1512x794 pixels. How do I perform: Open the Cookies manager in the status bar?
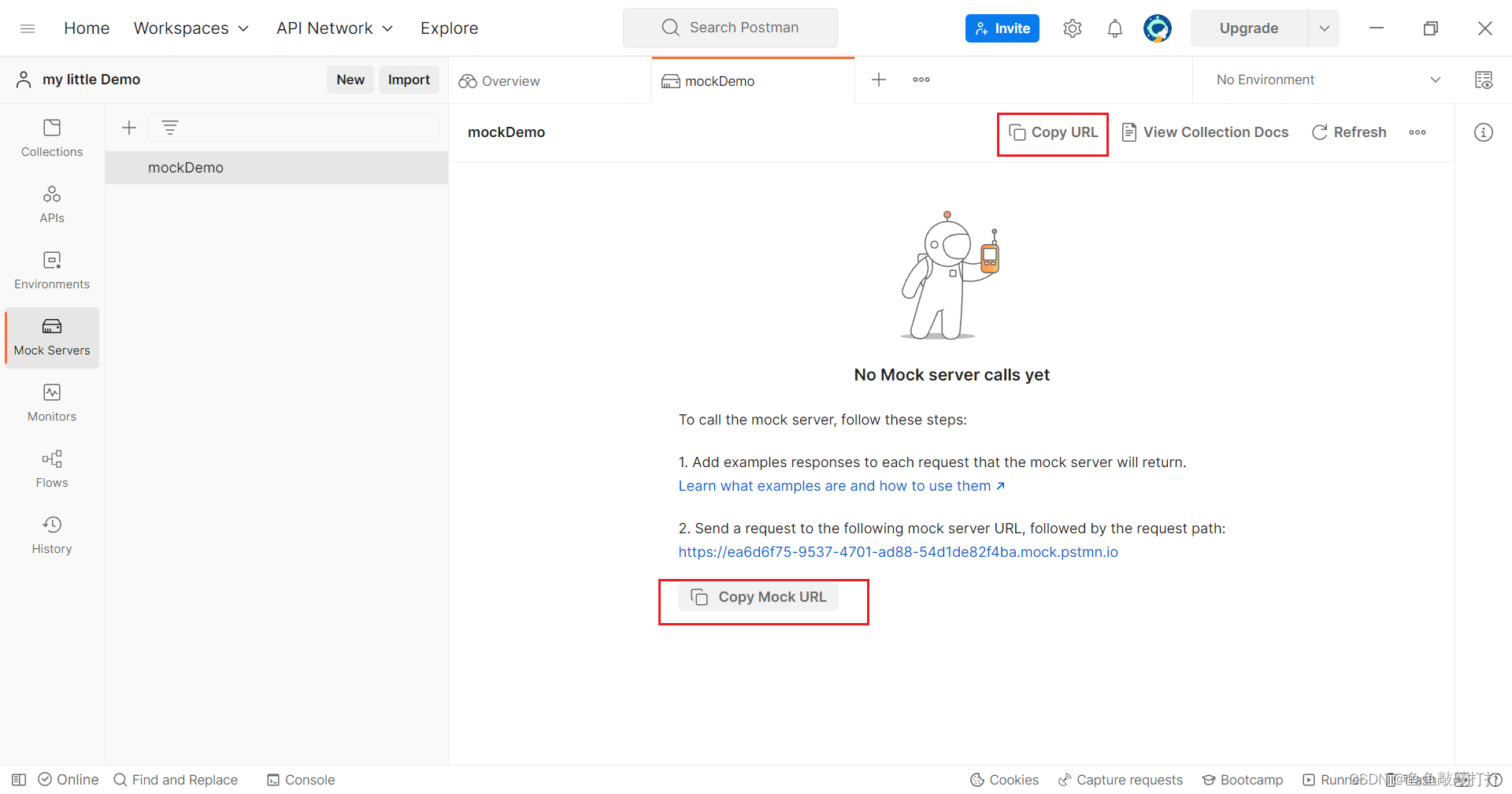coord(1004,779)
